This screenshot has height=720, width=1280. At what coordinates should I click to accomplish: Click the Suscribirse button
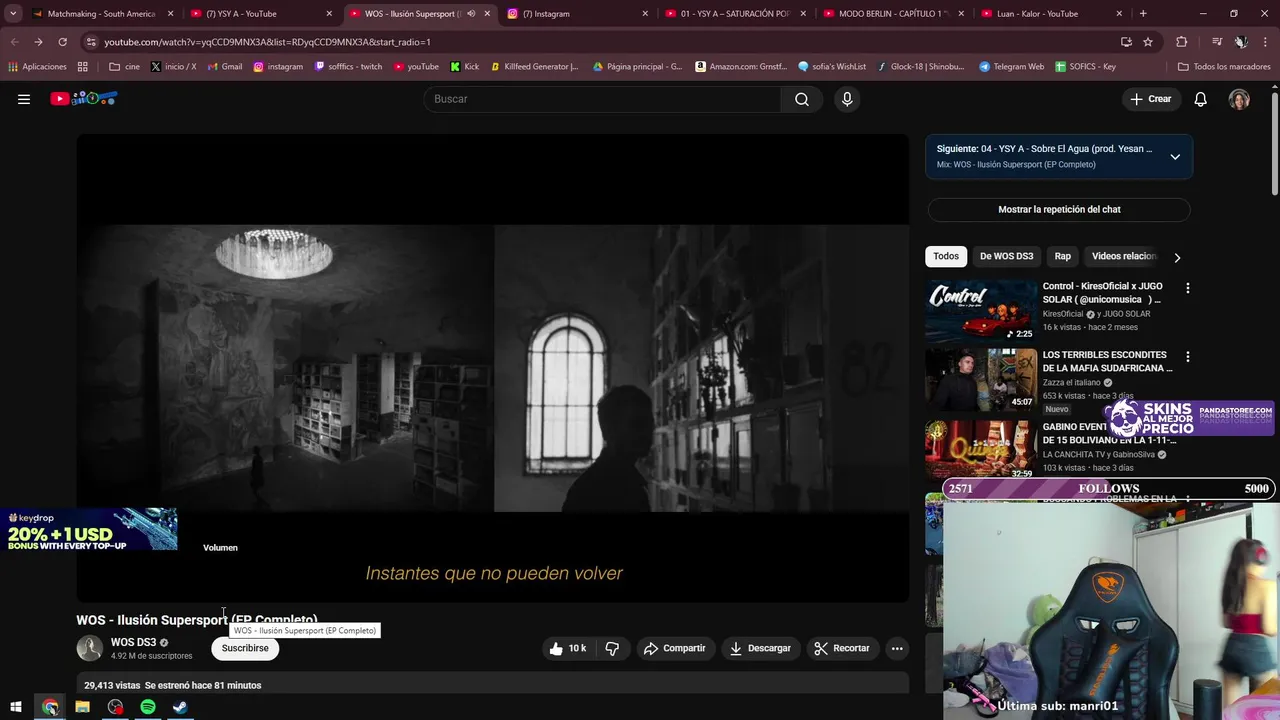tap(245, 648)
